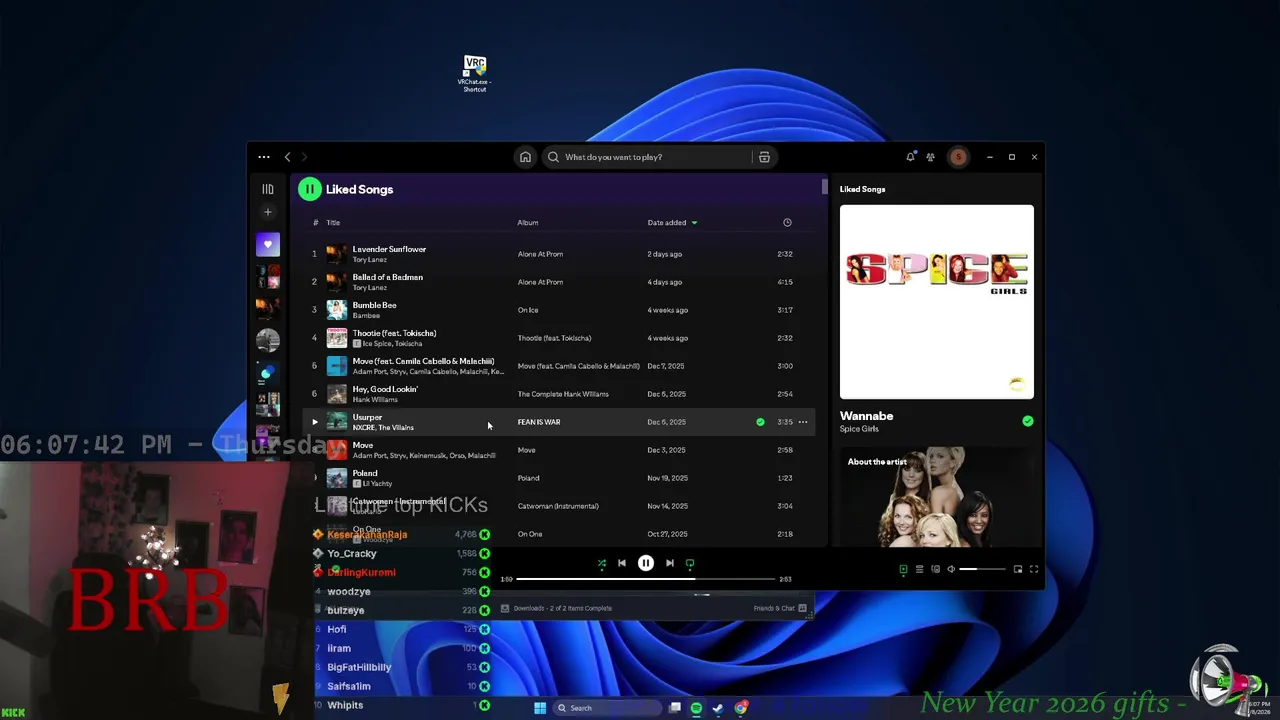Expand Your Library sidebar
Viewport: 1280px width, 720px height.
(x=268, y=189)
